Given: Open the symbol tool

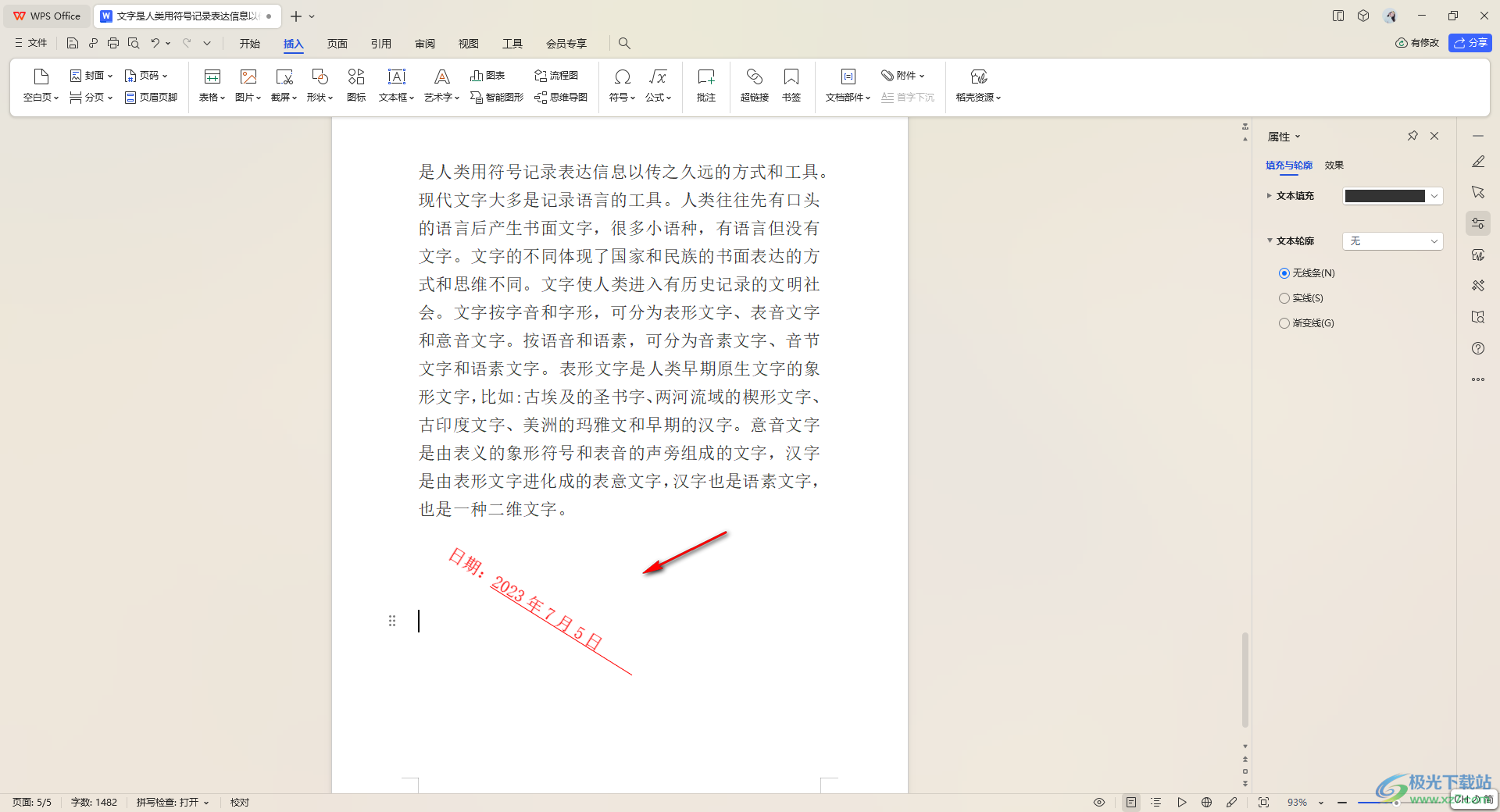Looking at the screenshot, I should pyautogui.click(x=622, y=86).
